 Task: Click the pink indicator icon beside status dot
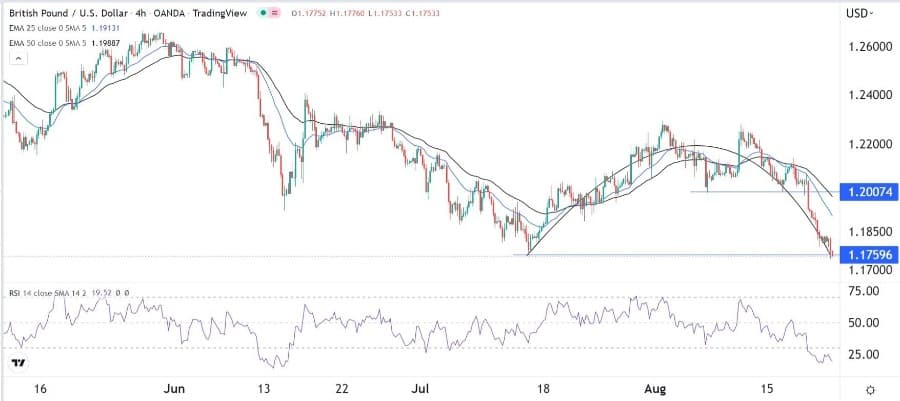point(274,14)
